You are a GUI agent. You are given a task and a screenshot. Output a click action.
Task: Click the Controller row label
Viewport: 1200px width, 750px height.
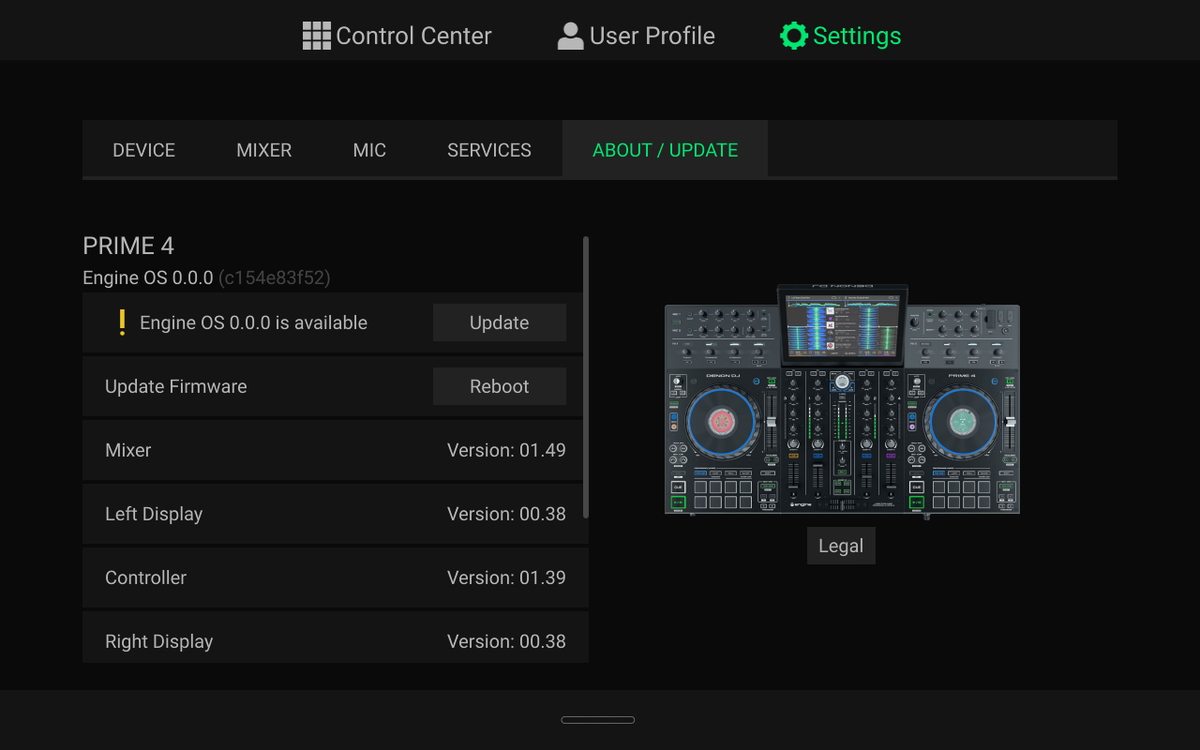tap(146, 578)
